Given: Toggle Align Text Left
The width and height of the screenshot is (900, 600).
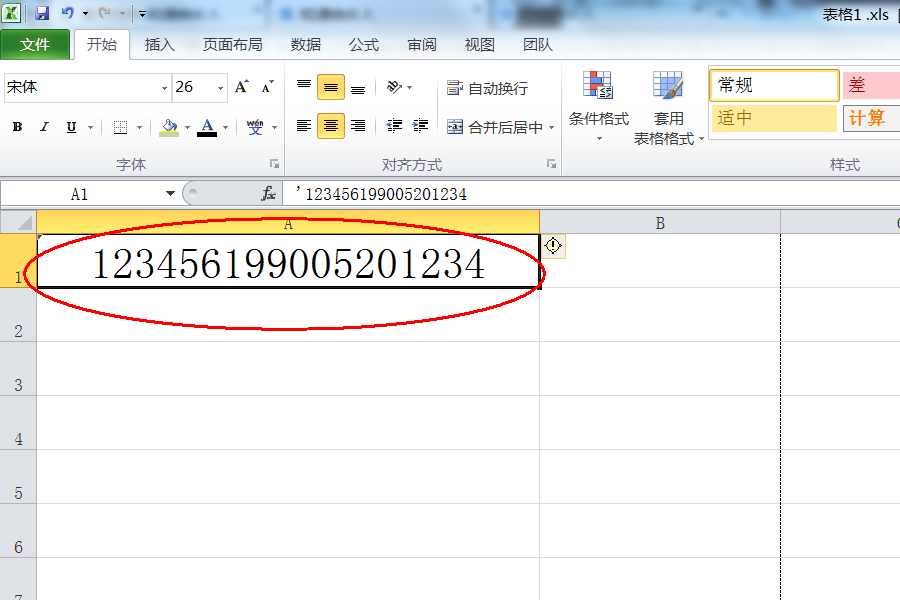Looking at the screenshot, I should (x=304, y=126).
